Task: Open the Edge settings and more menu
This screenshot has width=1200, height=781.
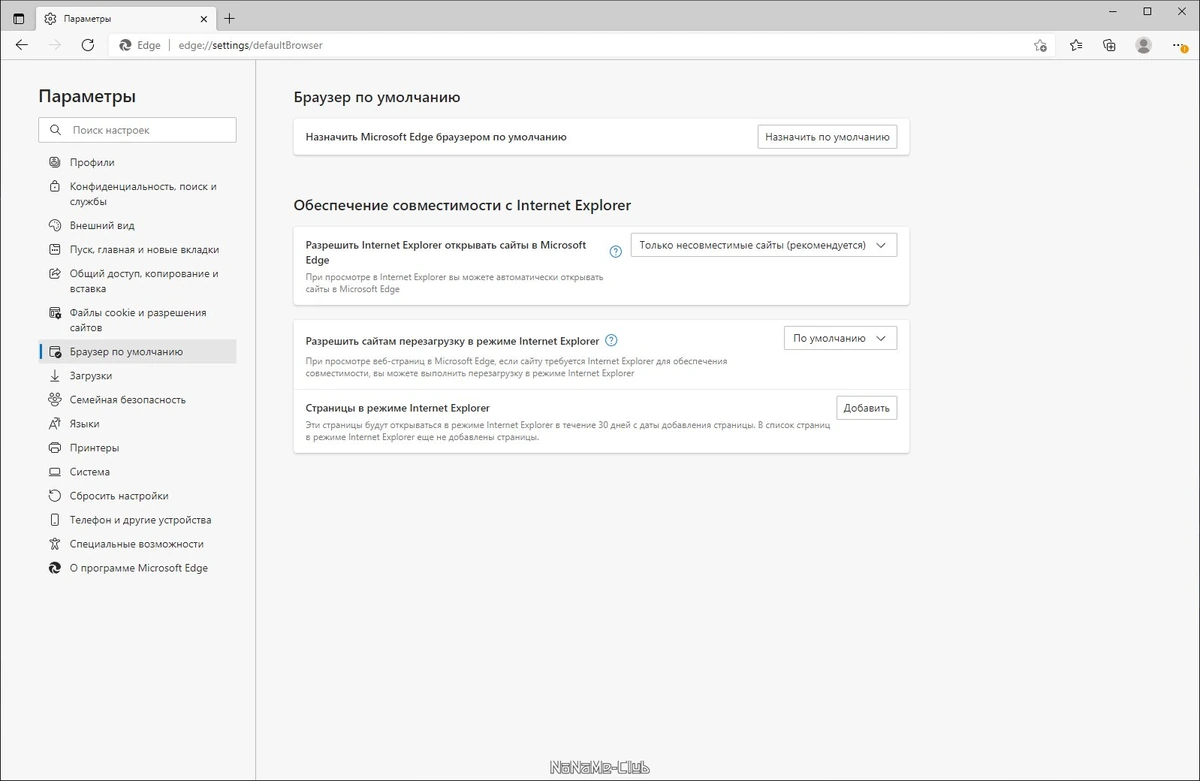Action: click(1178, 45)
